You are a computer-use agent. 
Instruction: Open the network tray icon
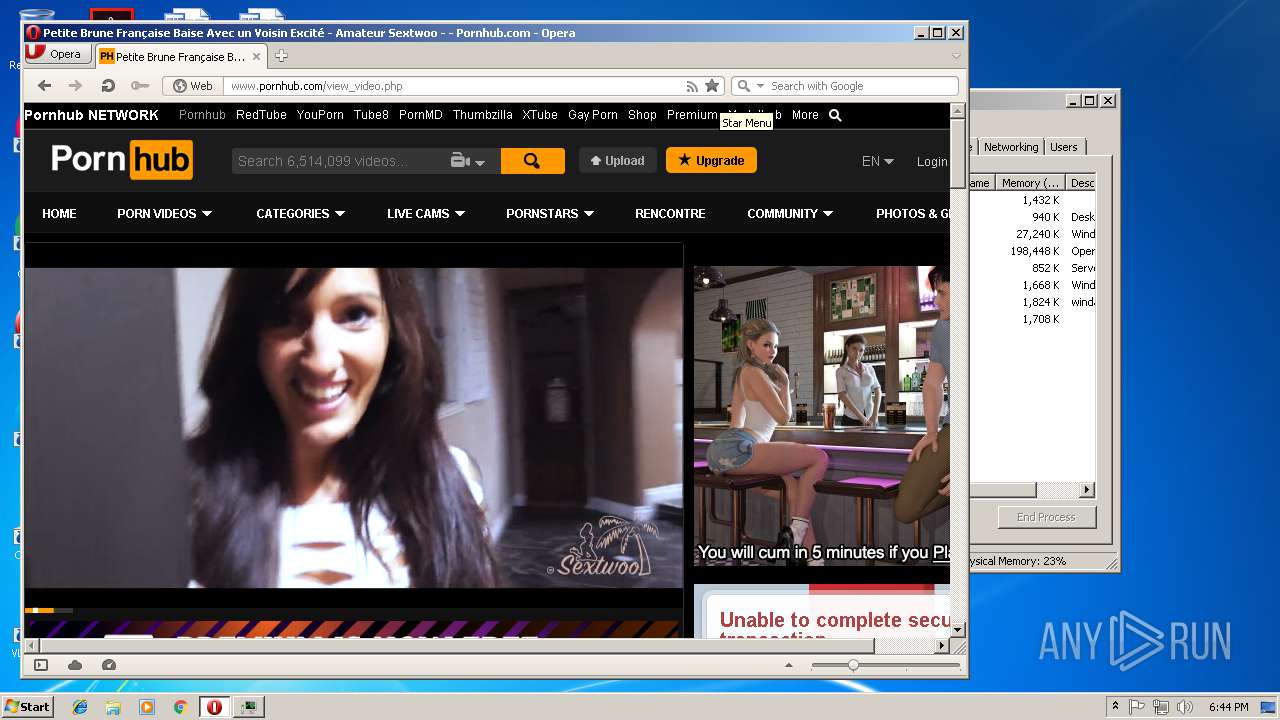point(1161,707)
